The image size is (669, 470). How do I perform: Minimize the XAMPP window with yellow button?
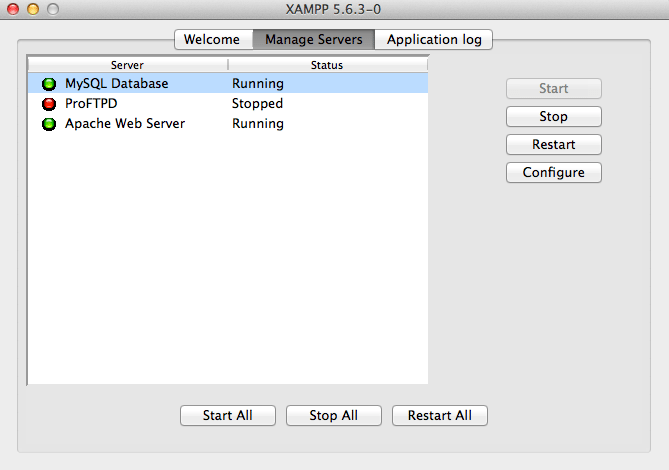tap(33, 9)
